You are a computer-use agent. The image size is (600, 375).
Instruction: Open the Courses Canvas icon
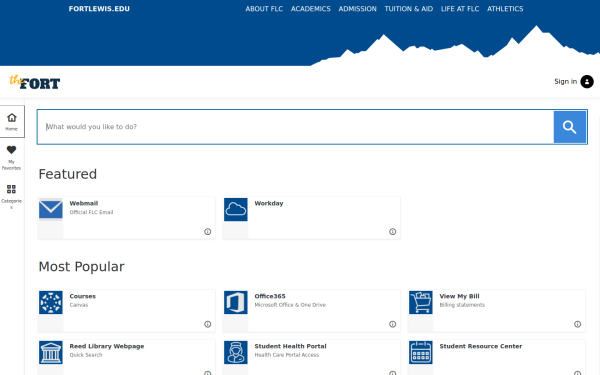point(51,302)
